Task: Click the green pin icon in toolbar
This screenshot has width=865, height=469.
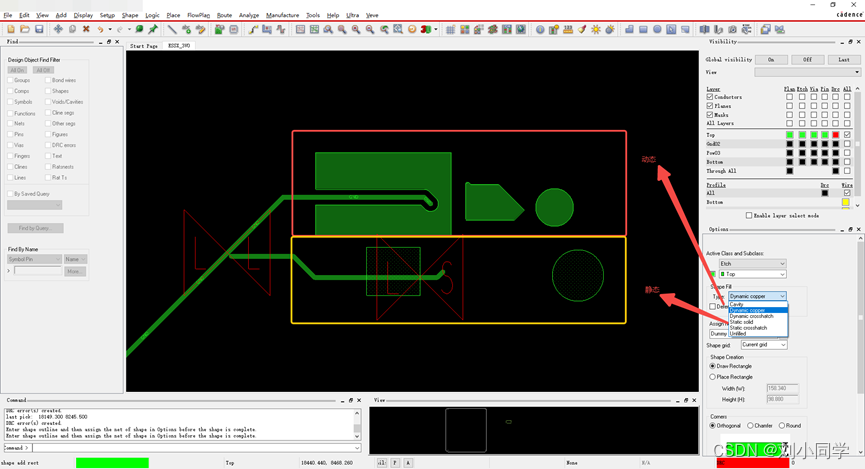Action: (153, 30)
